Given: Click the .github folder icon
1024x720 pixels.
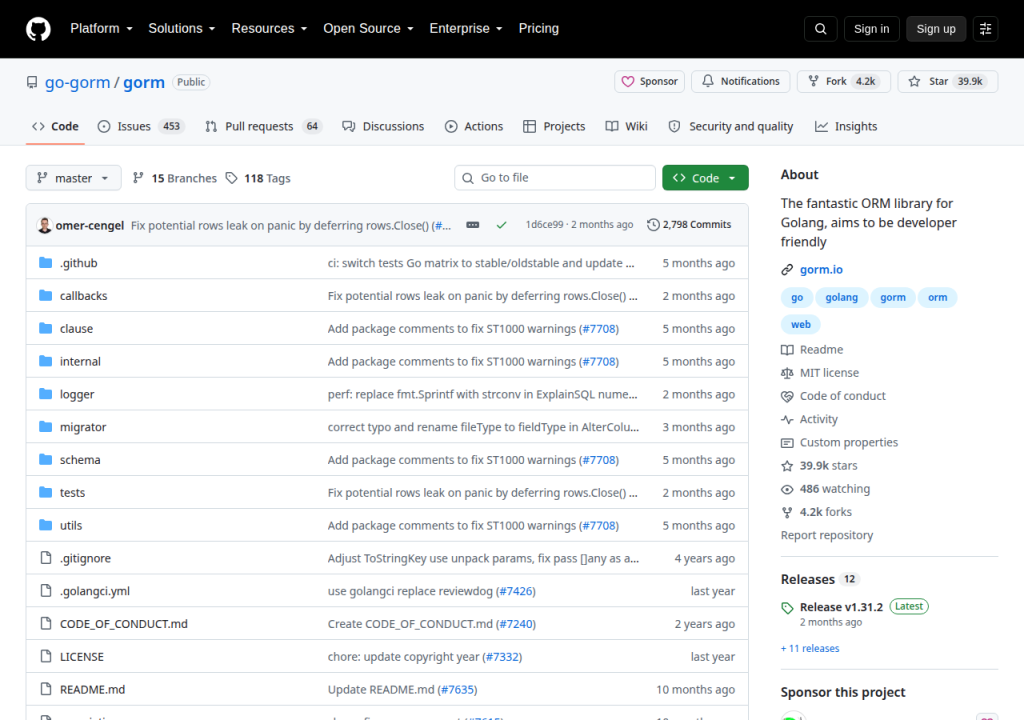Looking at the screenshot, I should (46, 263).
